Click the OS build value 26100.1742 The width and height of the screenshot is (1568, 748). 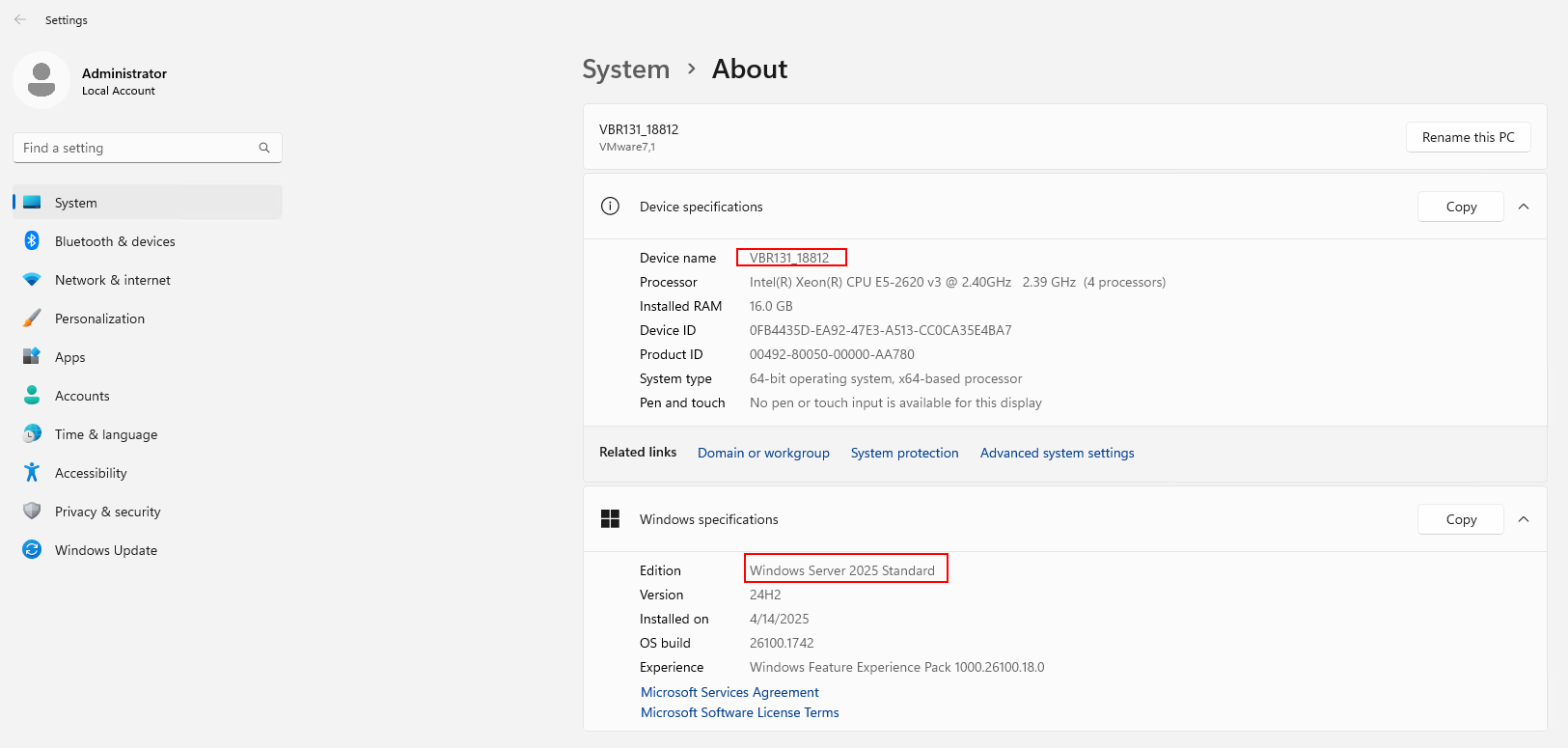point(782,643)
